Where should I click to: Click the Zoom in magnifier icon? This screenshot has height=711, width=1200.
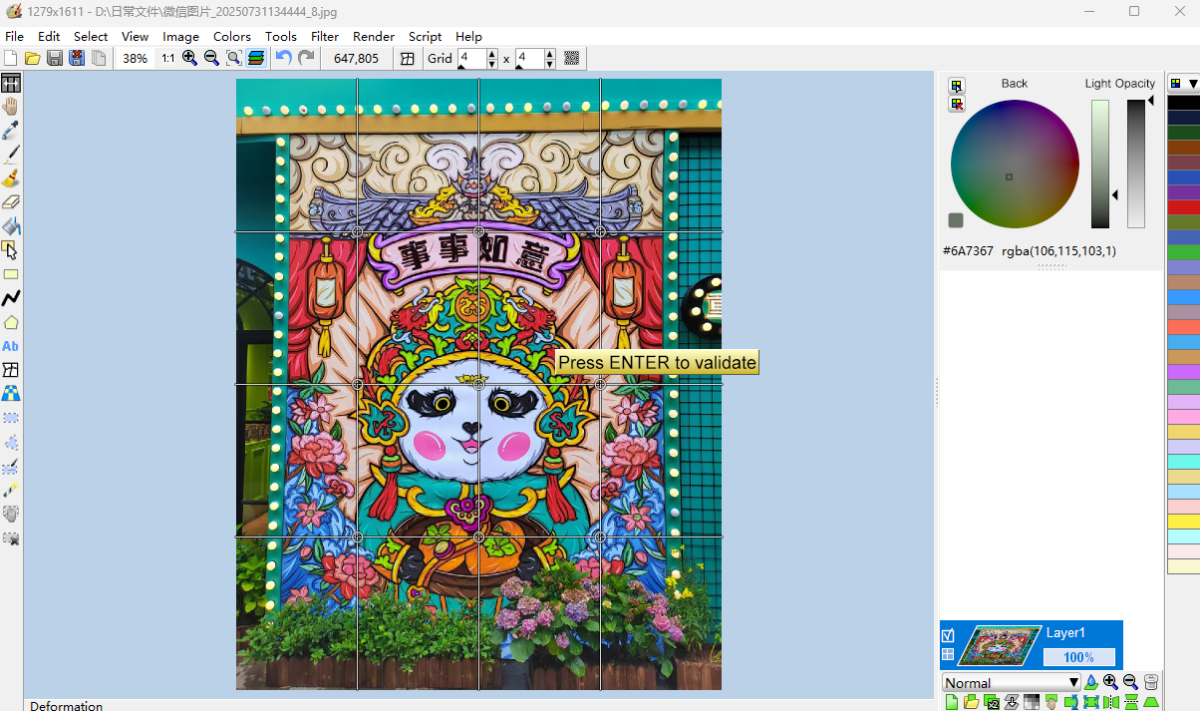190,58
